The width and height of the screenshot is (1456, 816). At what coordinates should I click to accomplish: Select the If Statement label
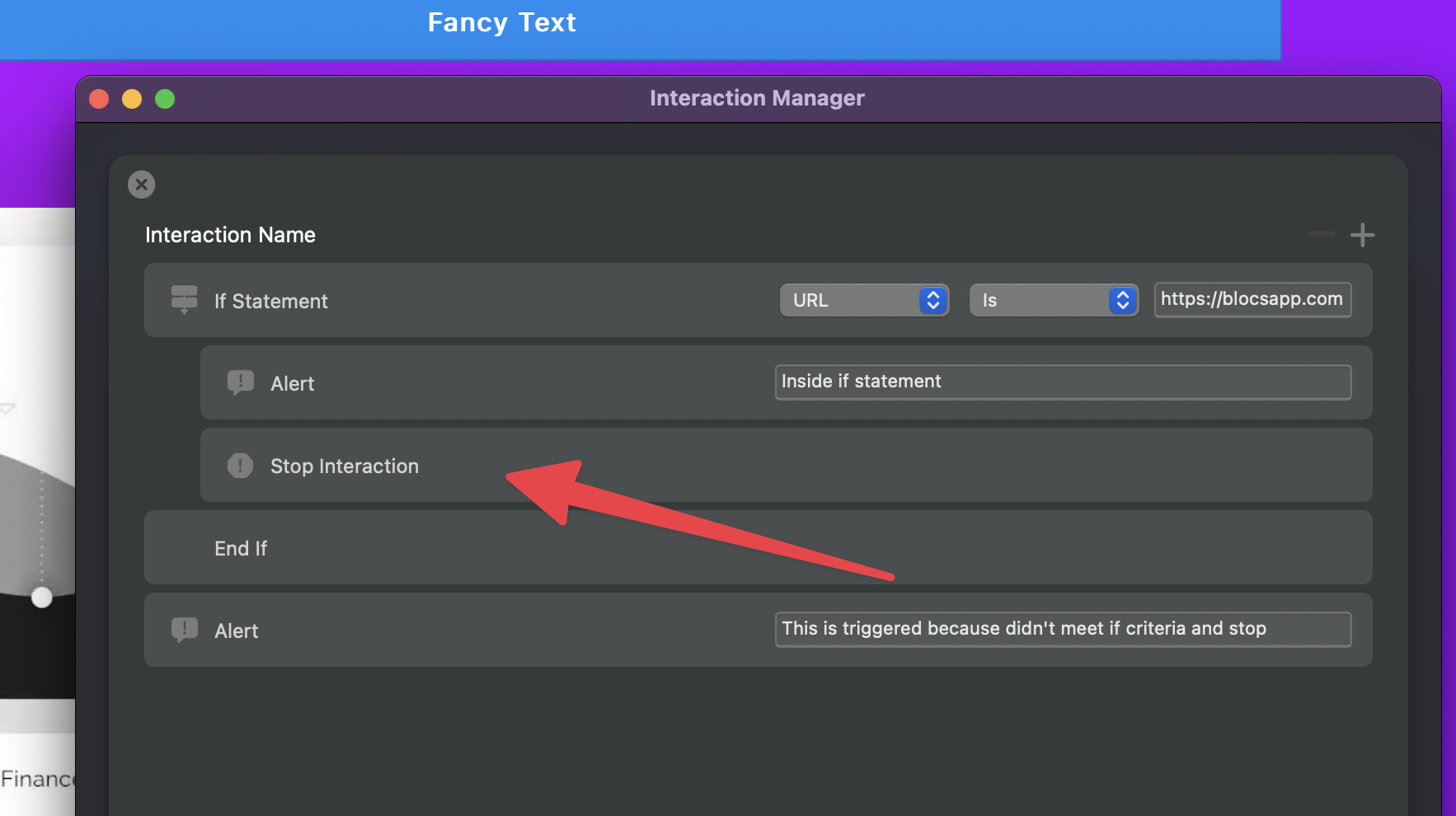point(270,301)
